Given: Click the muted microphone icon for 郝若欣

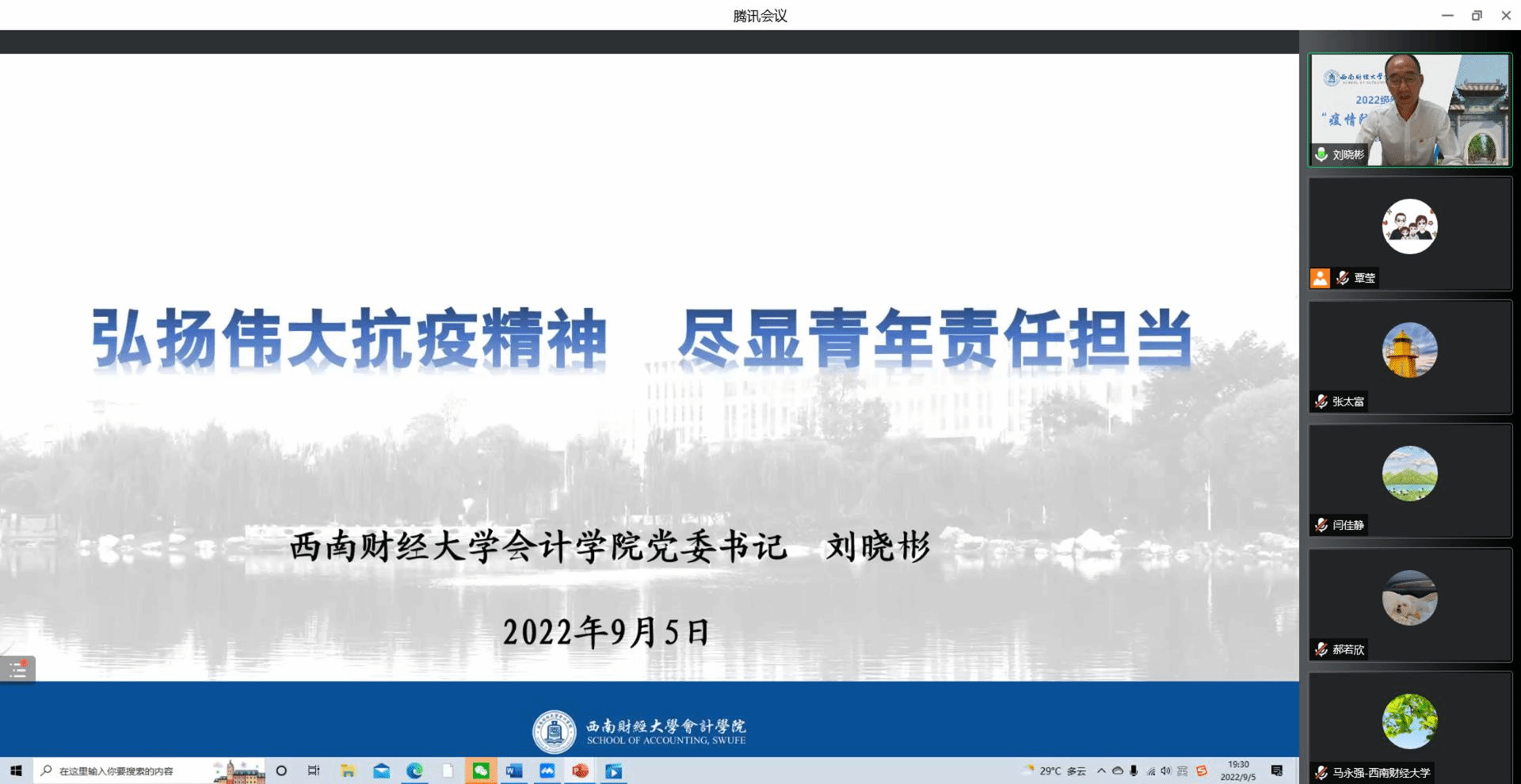Looking at the screenshot, I should point(1321,649).
